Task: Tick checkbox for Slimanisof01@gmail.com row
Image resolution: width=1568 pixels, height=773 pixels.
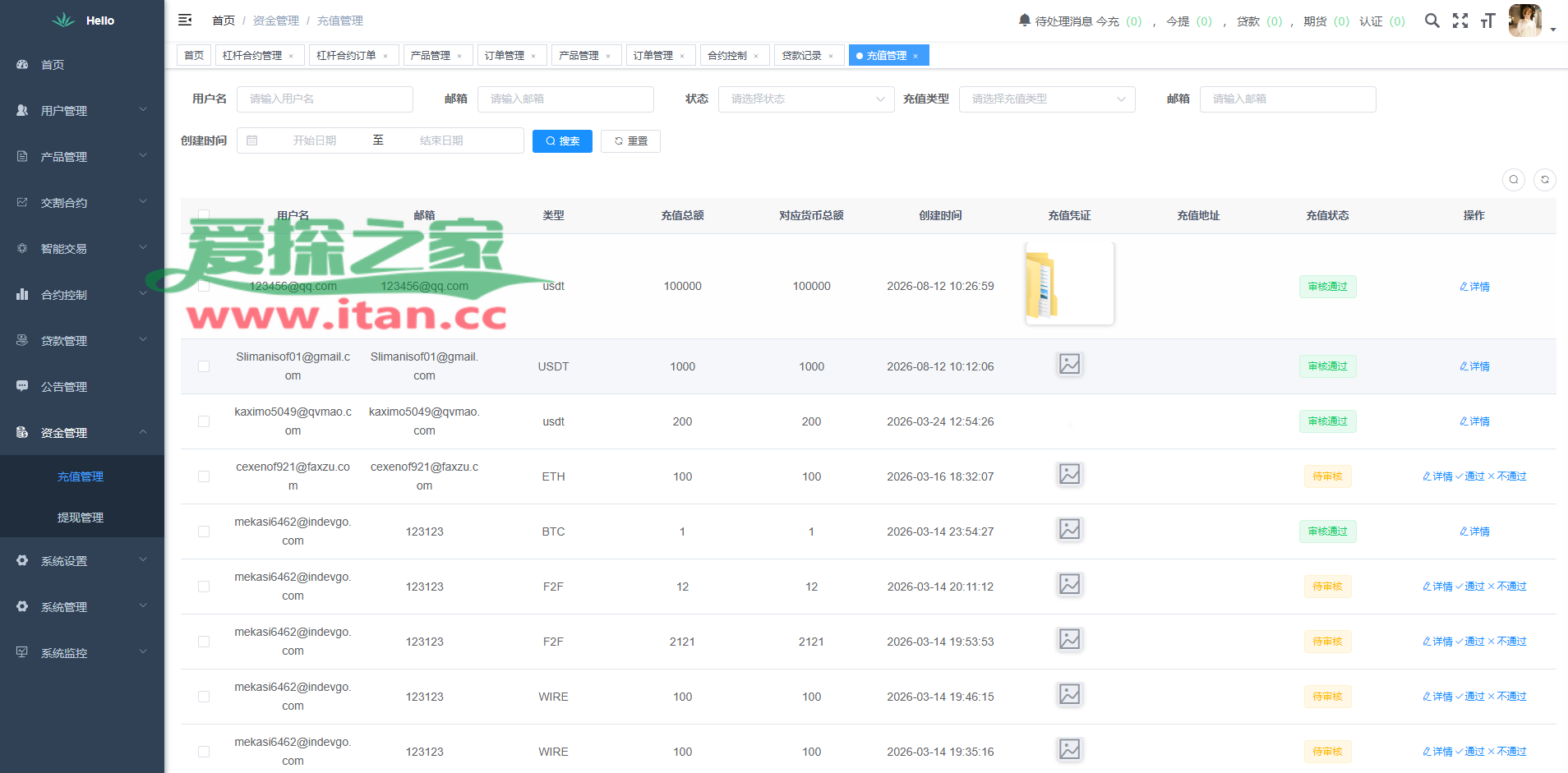Action: click(x=204, y=366)
